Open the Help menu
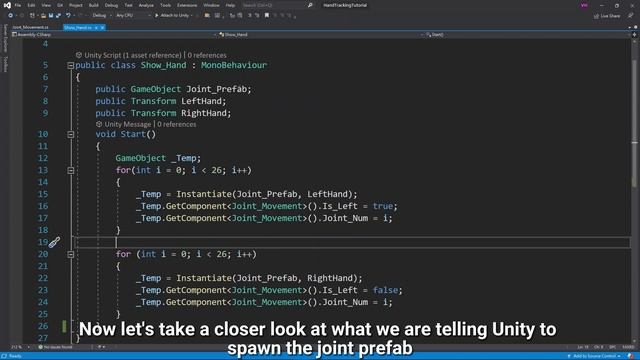Image resolution: width=640 pixels, height=360 pixels. pos(230,5)
